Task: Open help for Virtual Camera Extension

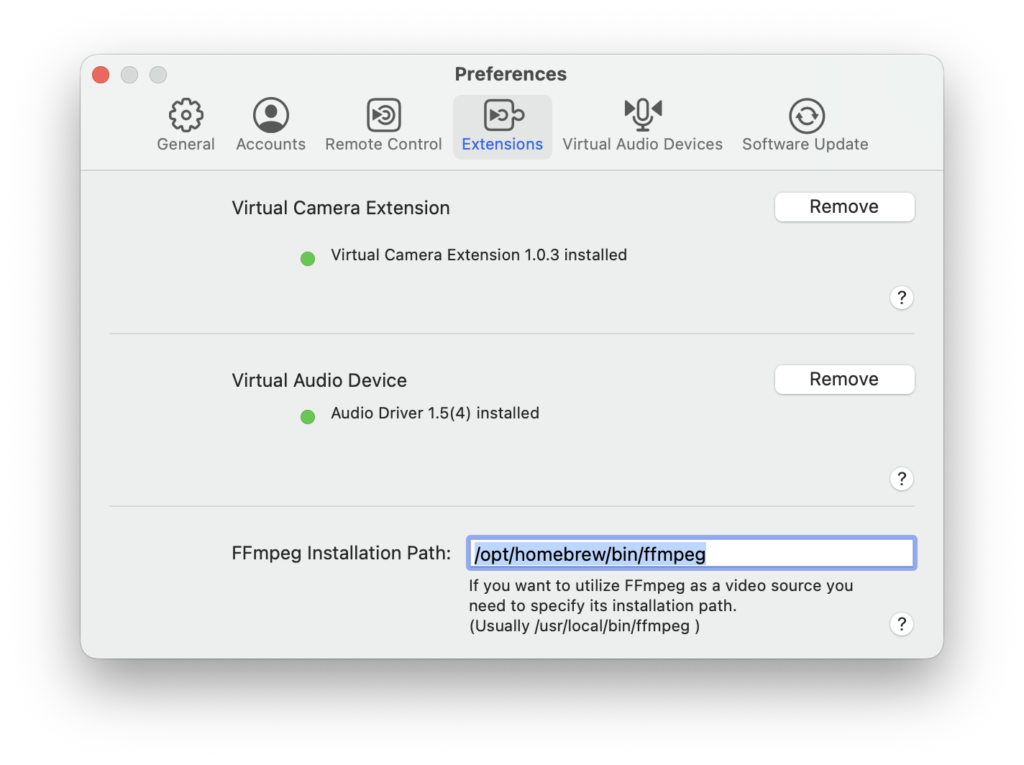Action: point(901,298)
